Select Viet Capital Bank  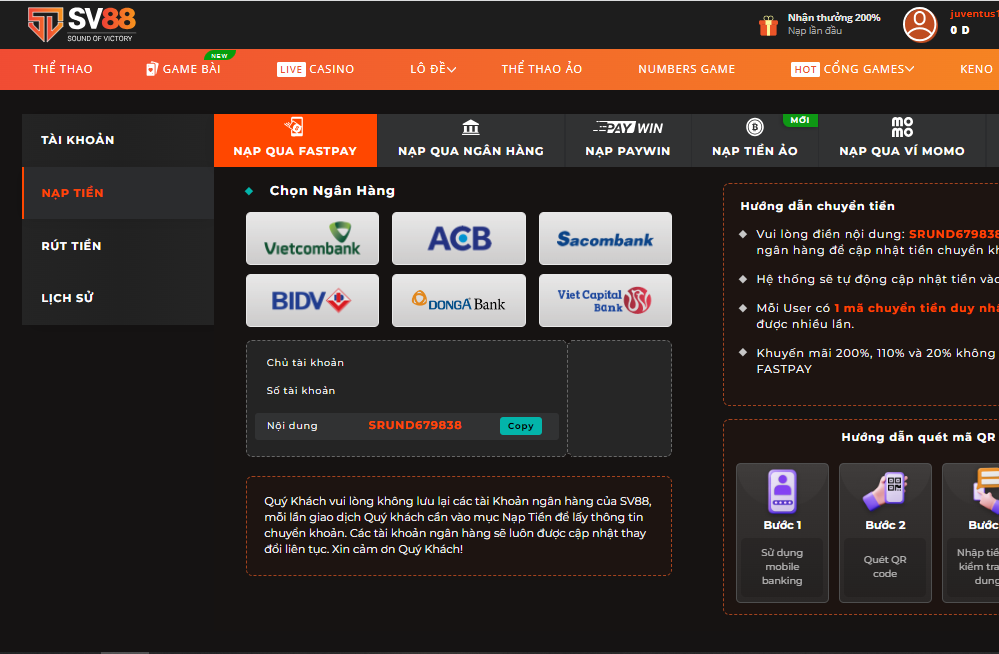click(605, 300)
